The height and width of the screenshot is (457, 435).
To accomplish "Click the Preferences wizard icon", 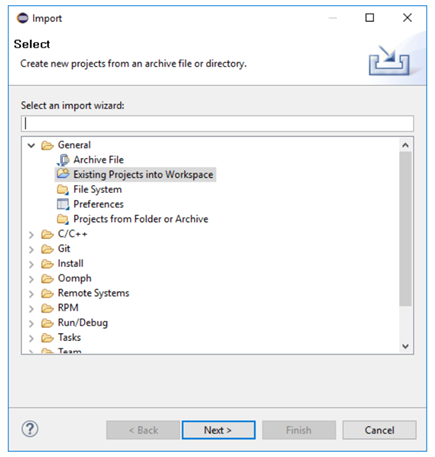I will coord(63,204).
